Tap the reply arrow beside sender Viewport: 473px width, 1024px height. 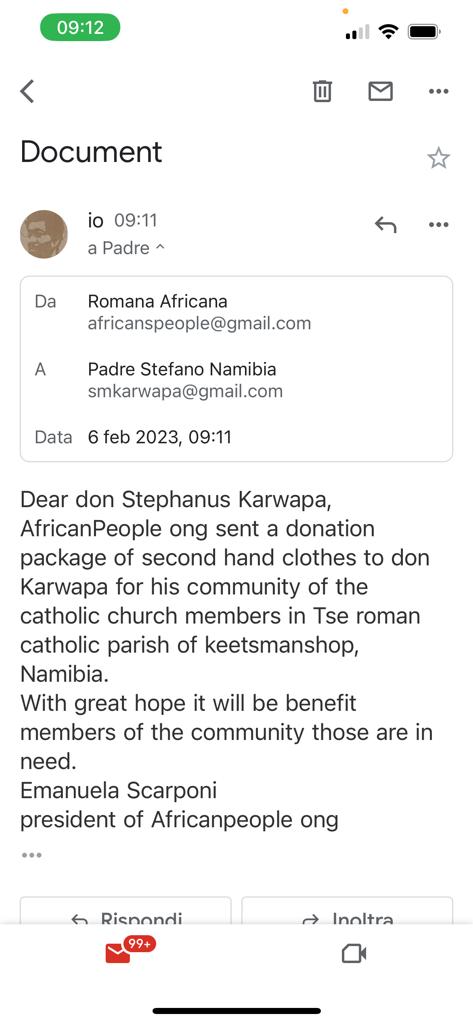click(x=385, y=225)
